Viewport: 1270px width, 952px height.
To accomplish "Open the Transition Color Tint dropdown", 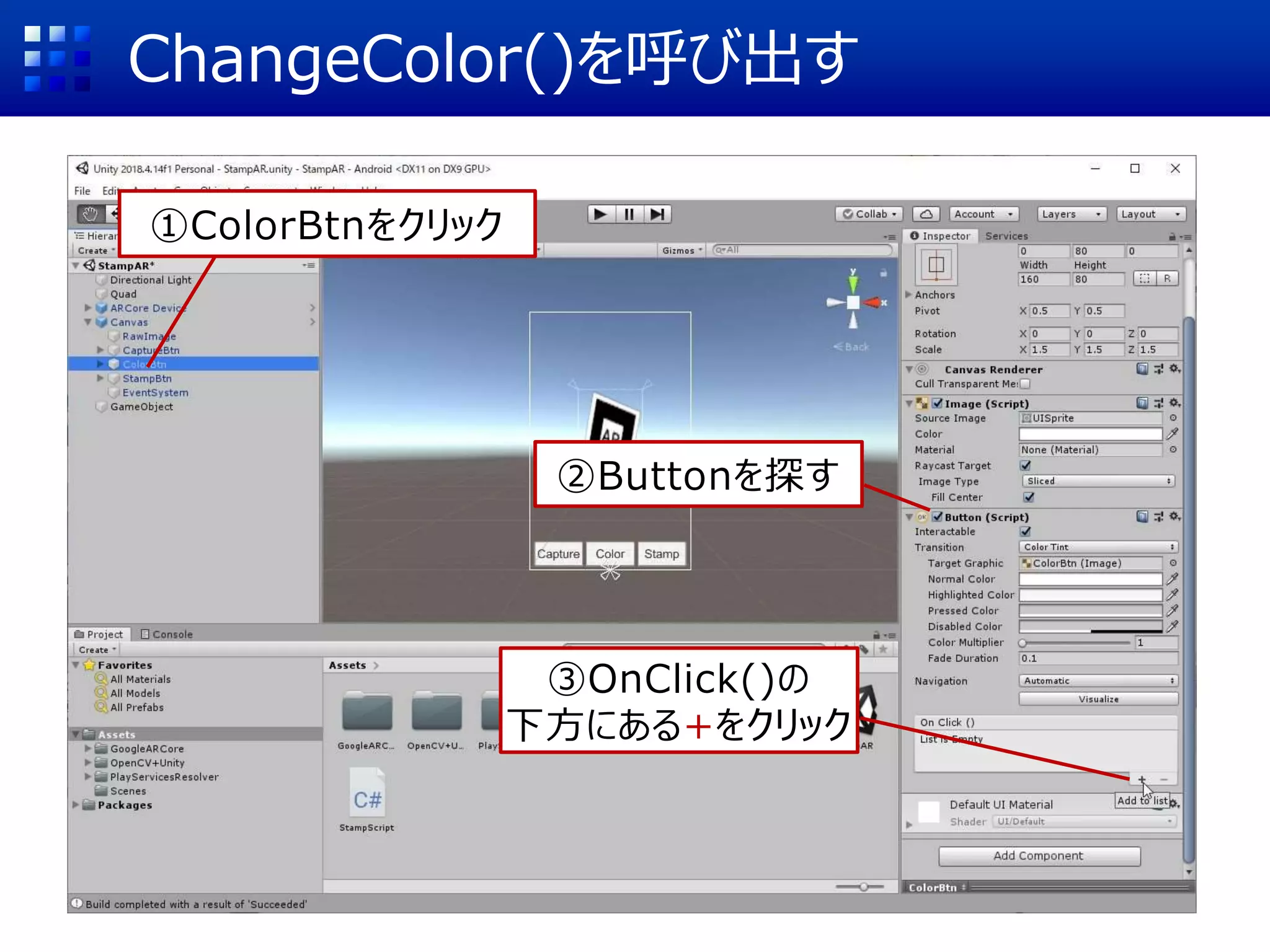I will point(1098,547).
